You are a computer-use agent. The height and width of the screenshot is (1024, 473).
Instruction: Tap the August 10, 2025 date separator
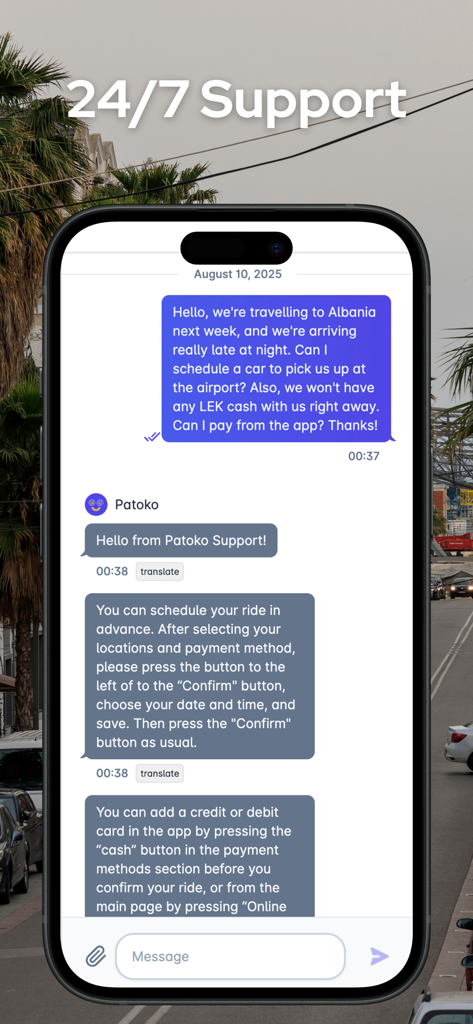point(238,274)
